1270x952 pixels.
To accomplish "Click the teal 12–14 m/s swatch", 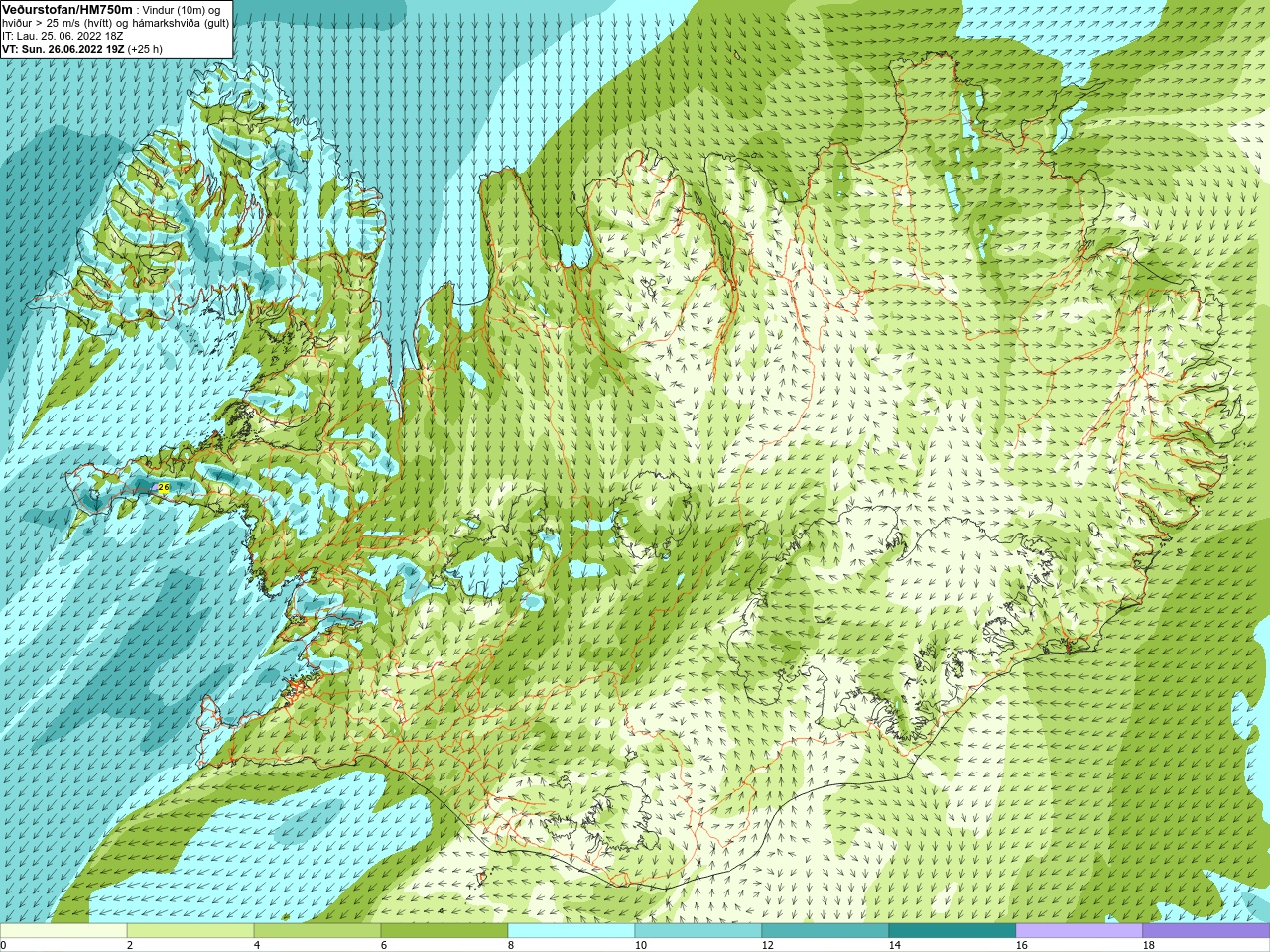I will pos(825,931).
